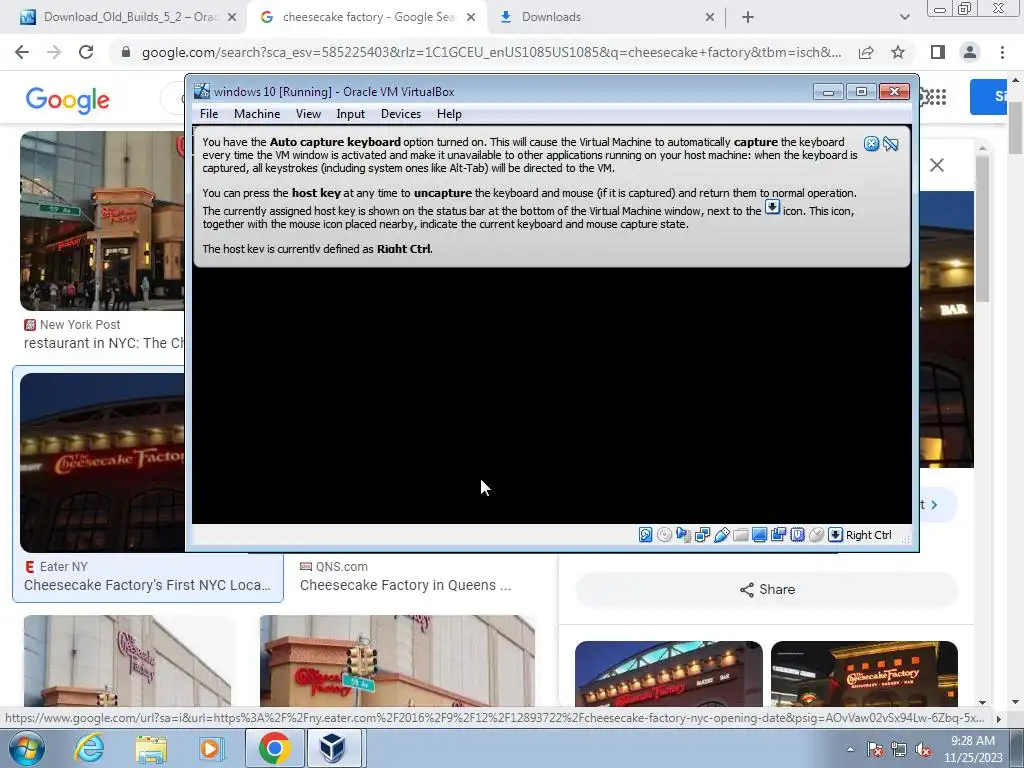Screen dimensions: 1024x768
Task: Click the shared folders icon in VirtualBox status bar
Action: pyautogui.click(x=741, y=535)
